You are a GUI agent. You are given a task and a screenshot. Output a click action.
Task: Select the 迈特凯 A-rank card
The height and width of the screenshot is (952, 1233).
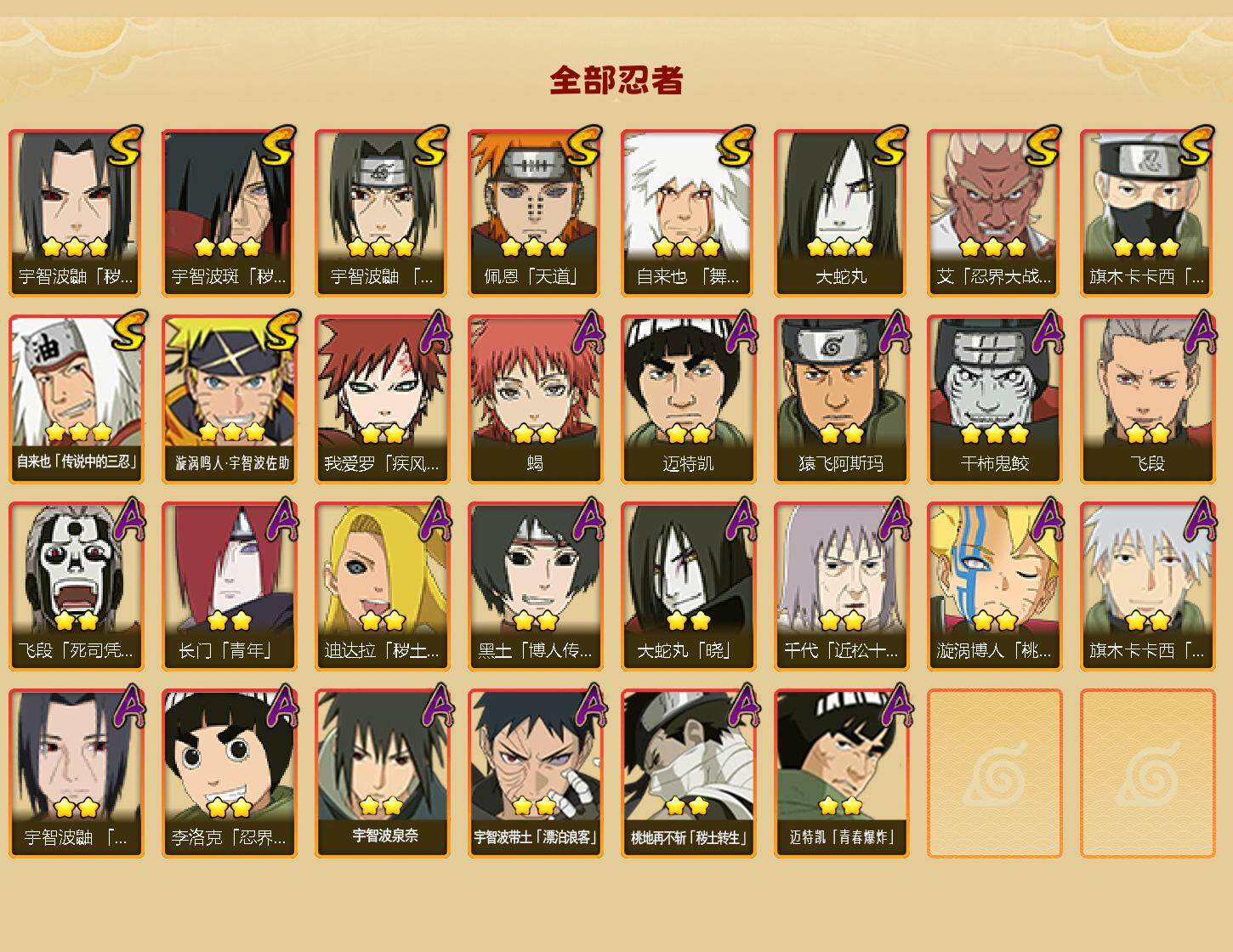pyautogui.click(x=688, y=399)
